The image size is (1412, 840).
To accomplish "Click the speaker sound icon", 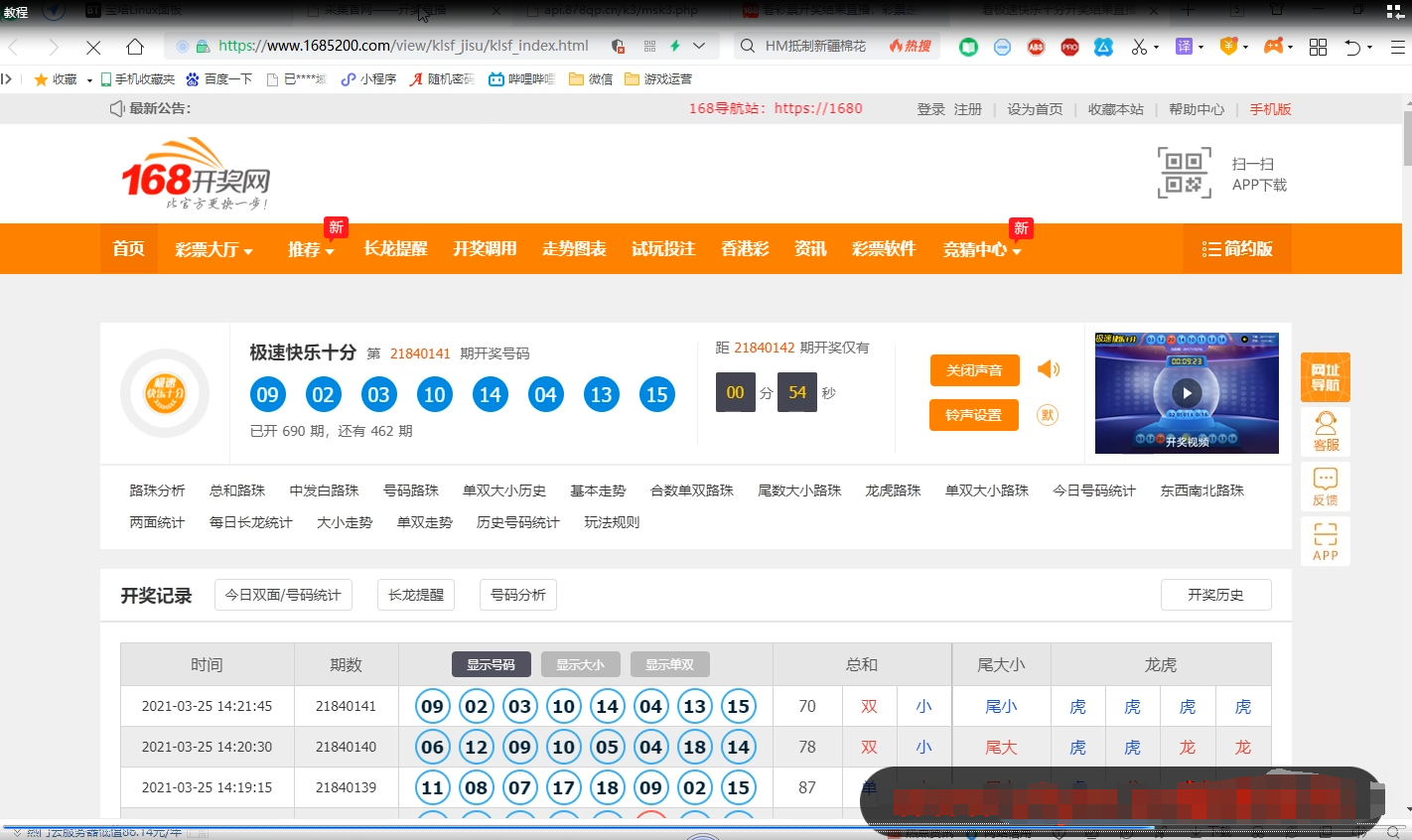I will click(x=1048, y=369).
